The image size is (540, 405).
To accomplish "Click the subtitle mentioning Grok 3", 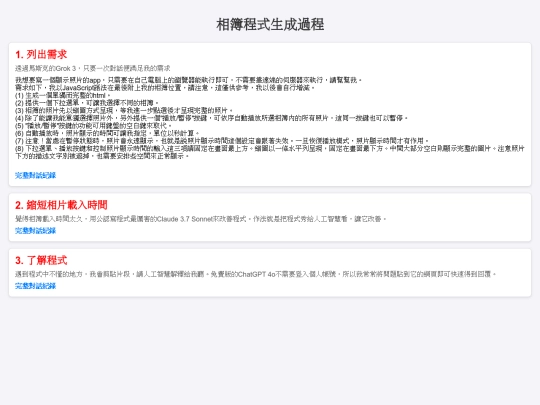I will click(x=93, y=68).
